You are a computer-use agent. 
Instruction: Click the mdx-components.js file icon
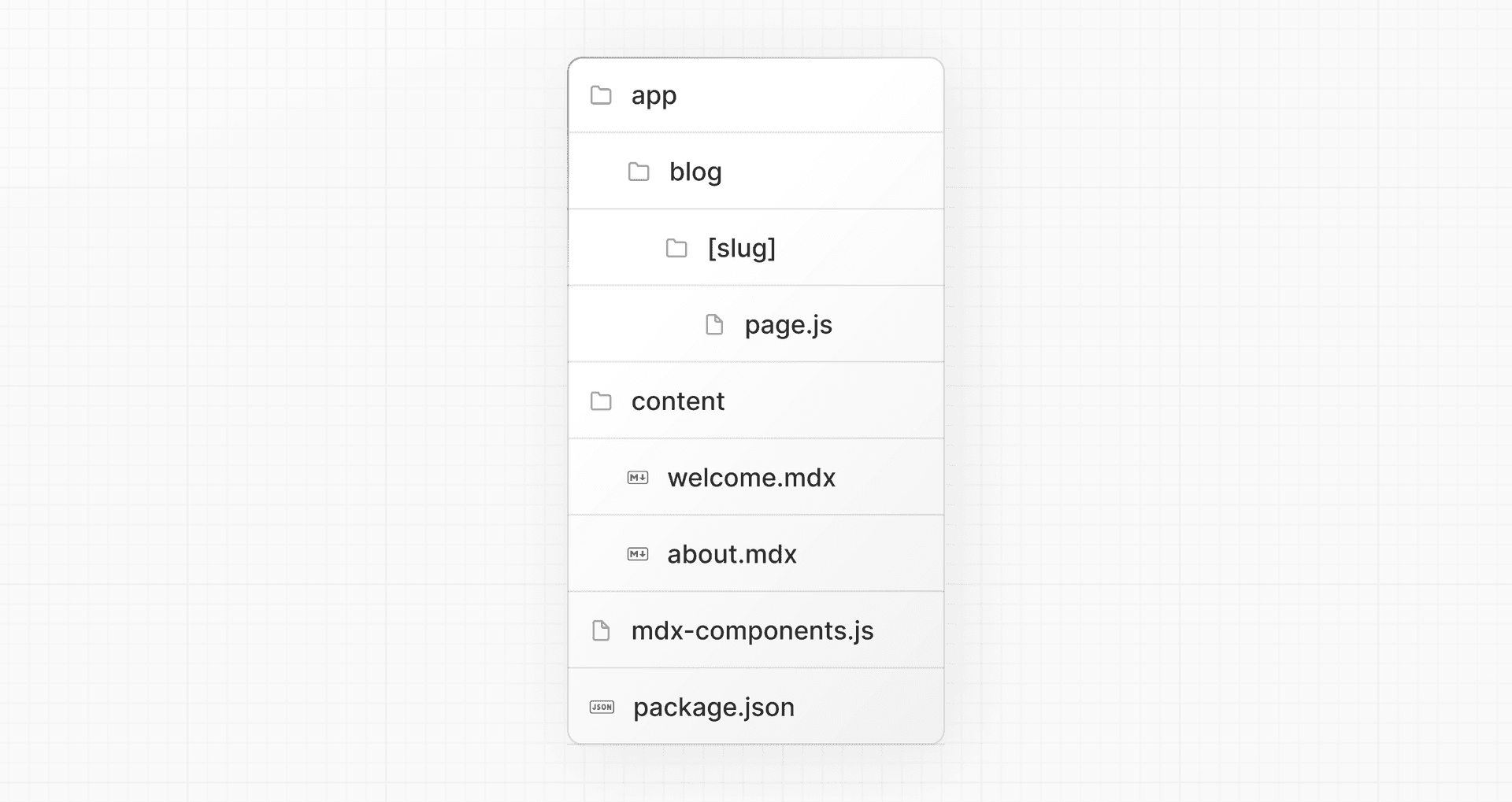point(601,630)
